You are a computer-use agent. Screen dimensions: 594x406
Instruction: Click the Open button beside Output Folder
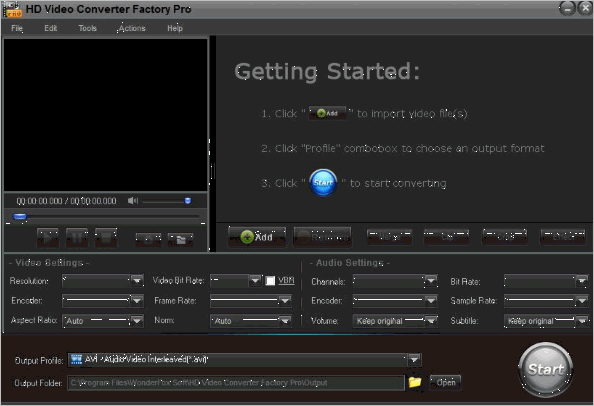(446, 383)
